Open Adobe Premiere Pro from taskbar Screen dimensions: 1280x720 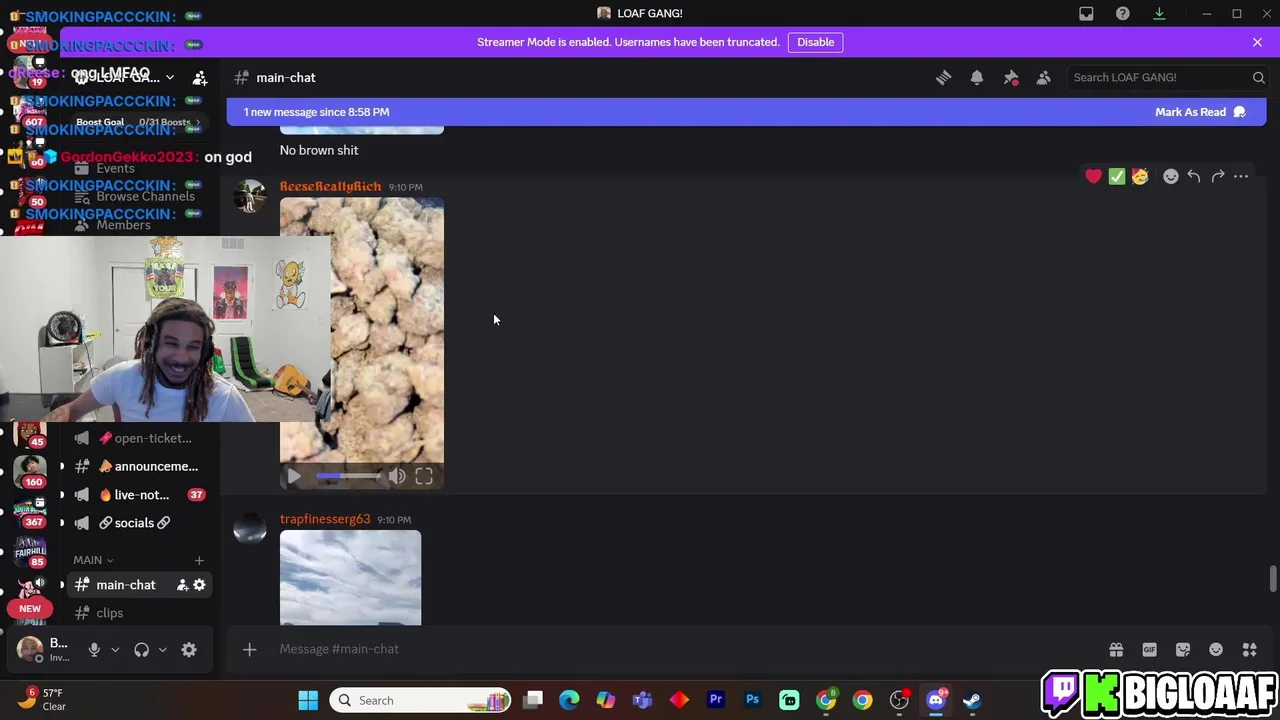[716, 701]
